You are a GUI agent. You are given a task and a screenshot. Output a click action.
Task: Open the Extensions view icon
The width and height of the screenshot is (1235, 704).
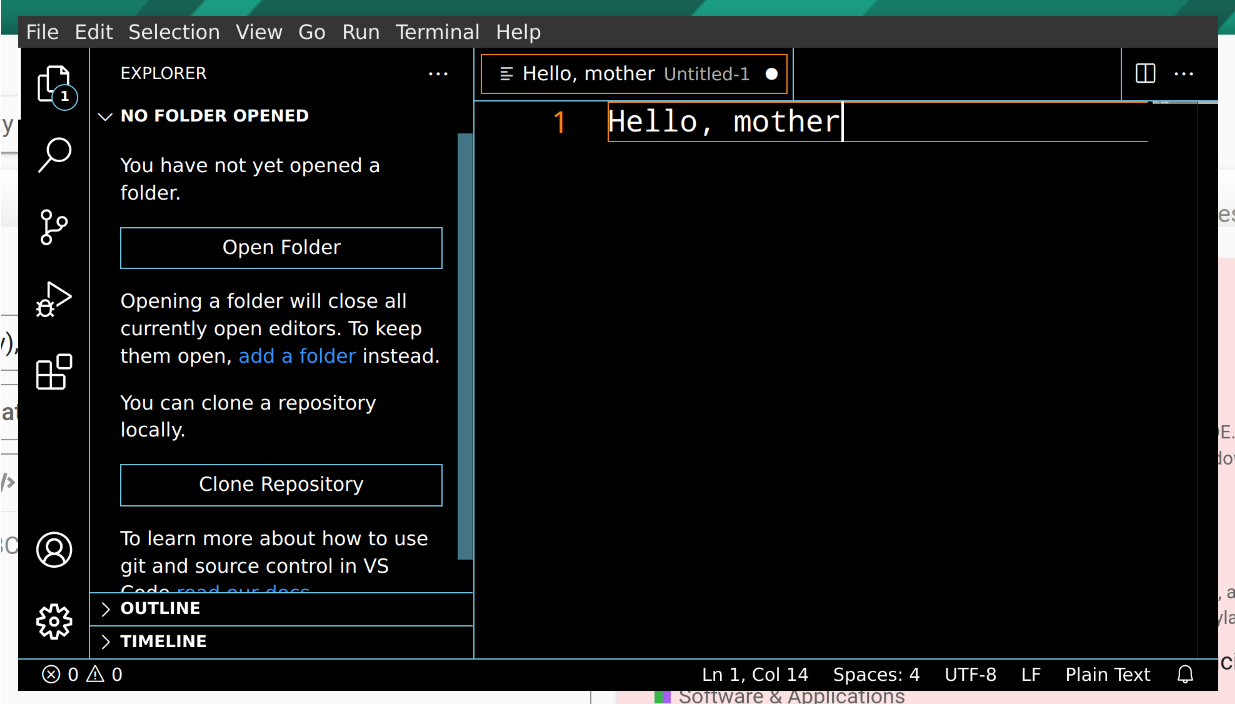tap(54, 372)
